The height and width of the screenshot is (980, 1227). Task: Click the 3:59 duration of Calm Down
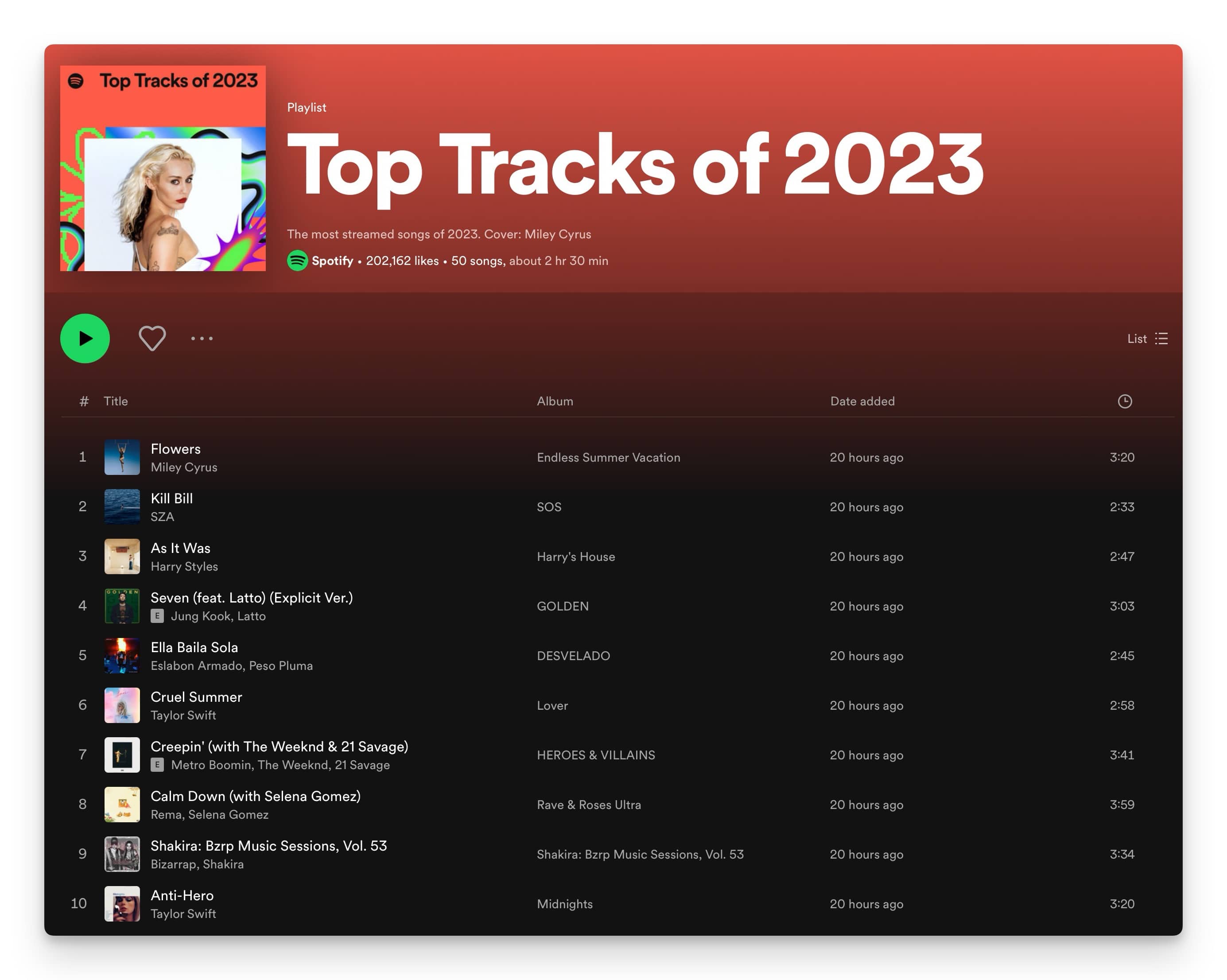click(1122, 804)
